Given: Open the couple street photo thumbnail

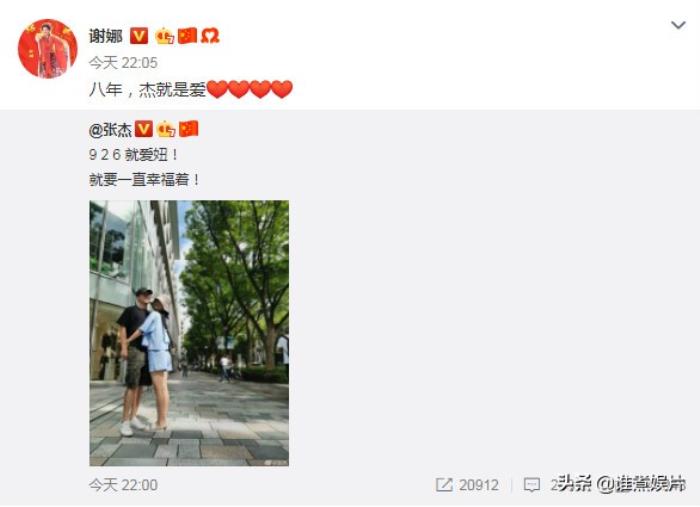Looking at the screenshot, I should coord(189,333).
